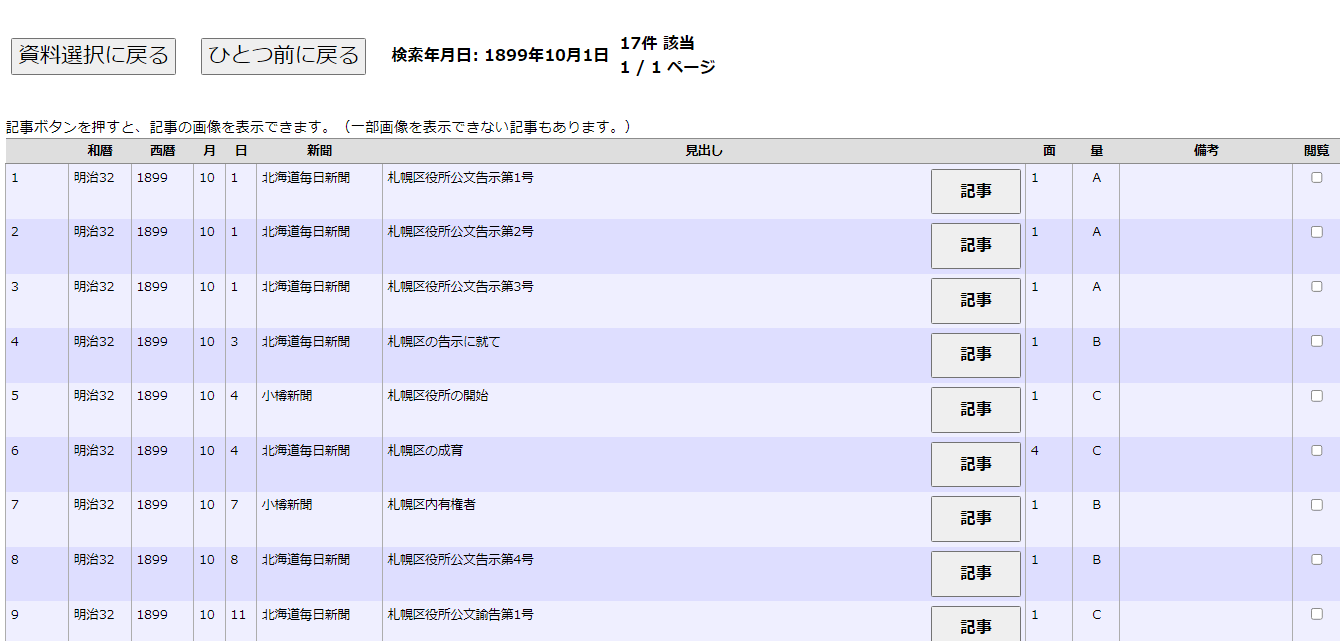Click the 見出し column header
1344x641 pixels.
click(703, 151)
